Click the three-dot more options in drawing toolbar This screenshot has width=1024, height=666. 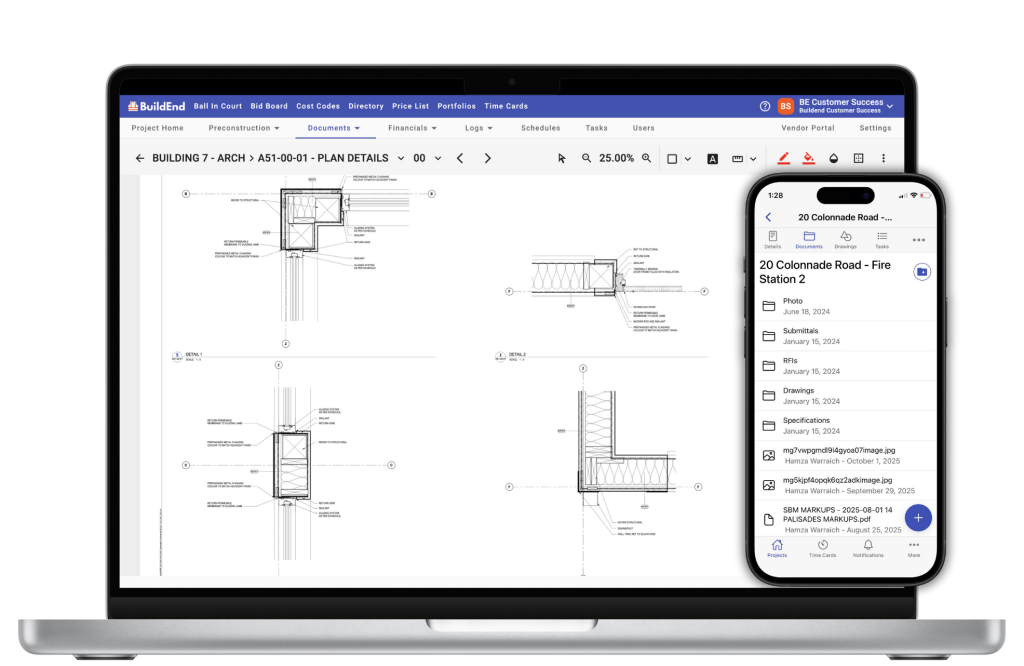[x=883, y=158]
